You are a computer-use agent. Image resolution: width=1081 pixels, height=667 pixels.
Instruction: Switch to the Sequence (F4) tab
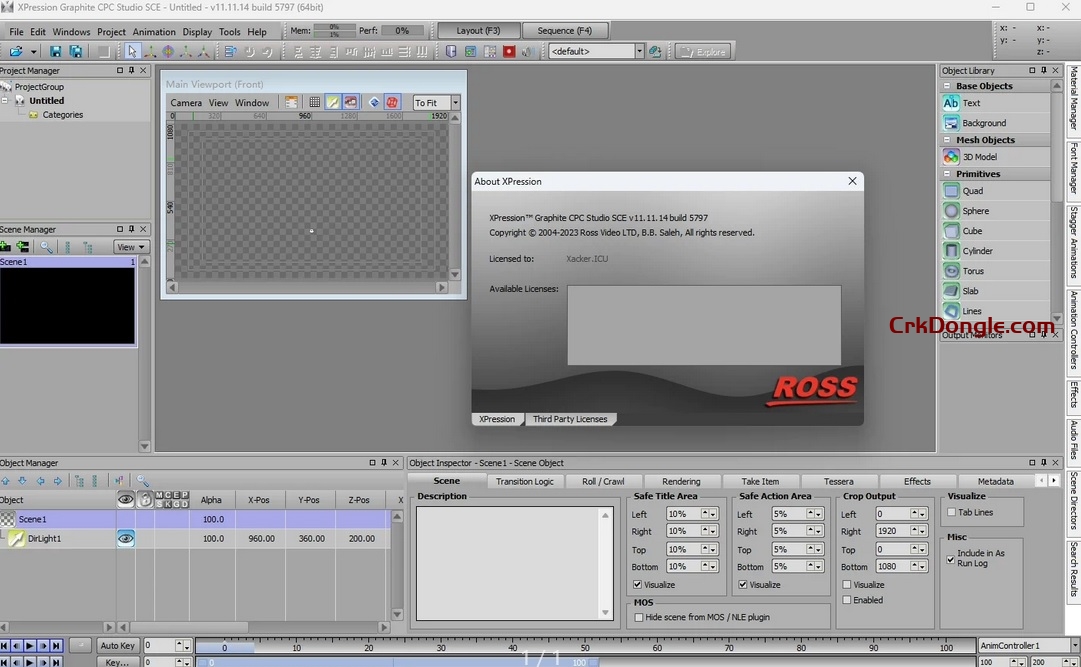coord(566,30)
